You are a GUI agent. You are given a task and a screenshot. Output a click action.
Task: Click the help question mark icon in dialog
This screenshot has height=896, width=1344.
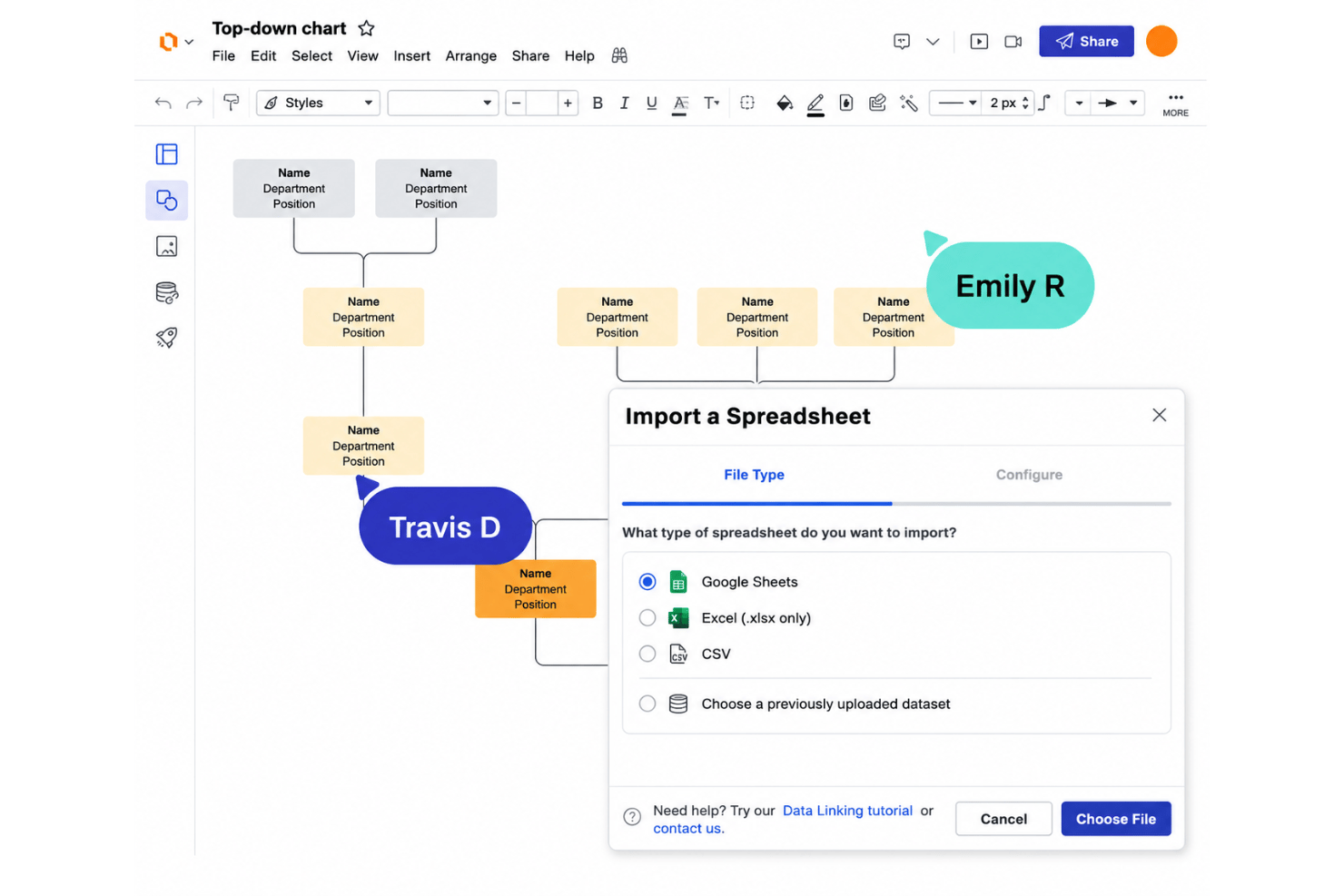tap(633, 817)
